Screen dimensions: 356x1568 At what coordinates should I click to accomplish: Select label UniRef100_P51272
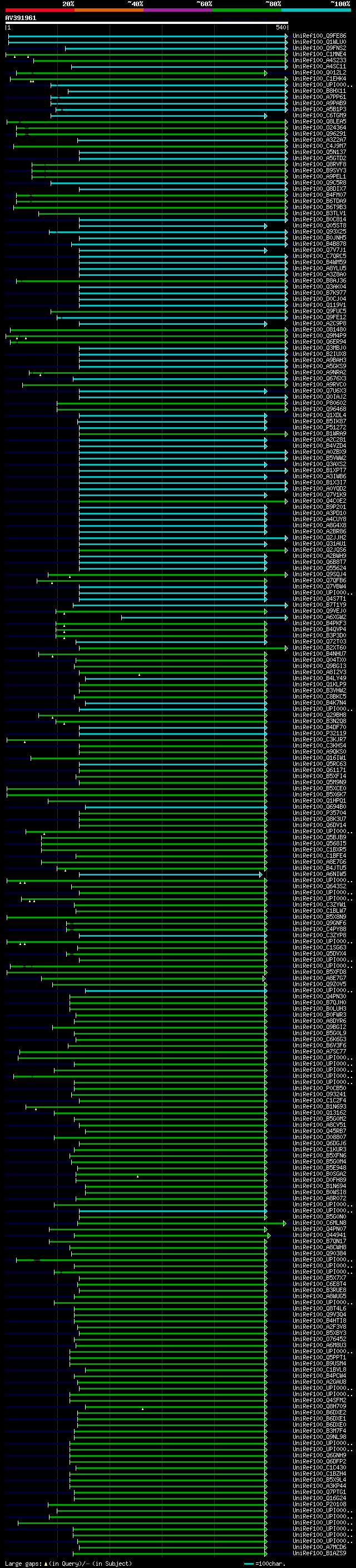tap(319, 427)
